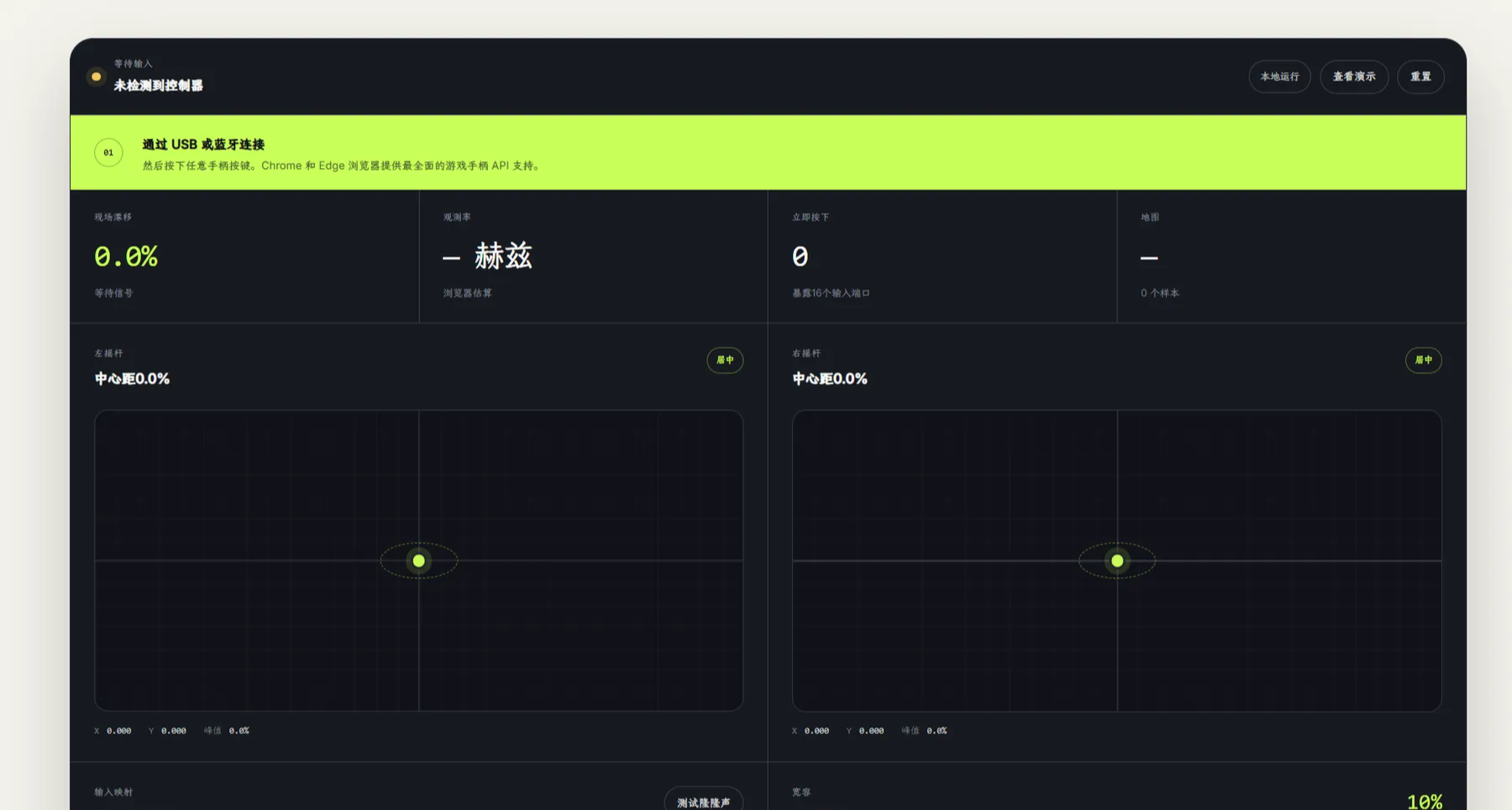Click the 赫兹 polling rate value

click(488, 255)
